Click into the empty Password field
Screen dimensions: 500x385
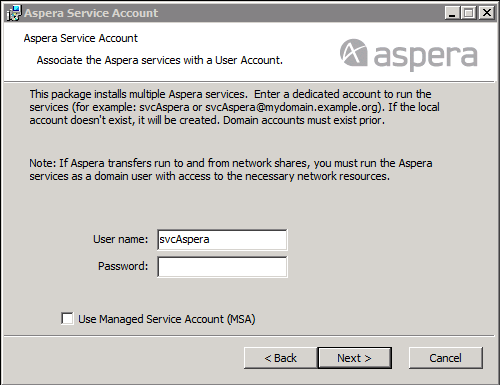coord(222,267)
